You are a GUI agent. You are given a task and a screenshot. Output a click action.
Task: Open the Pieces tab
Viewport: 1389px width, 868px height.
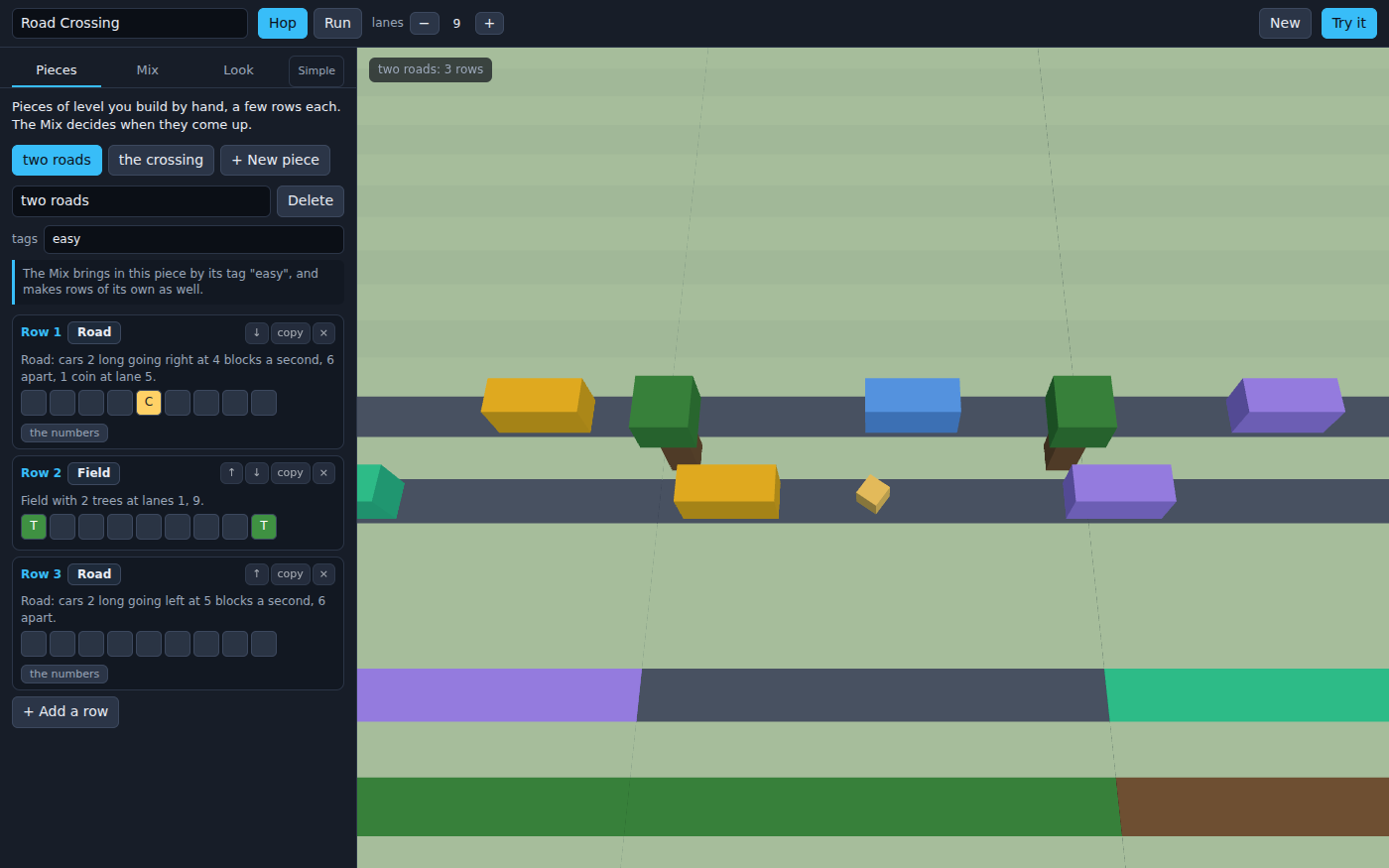[57, 70]
